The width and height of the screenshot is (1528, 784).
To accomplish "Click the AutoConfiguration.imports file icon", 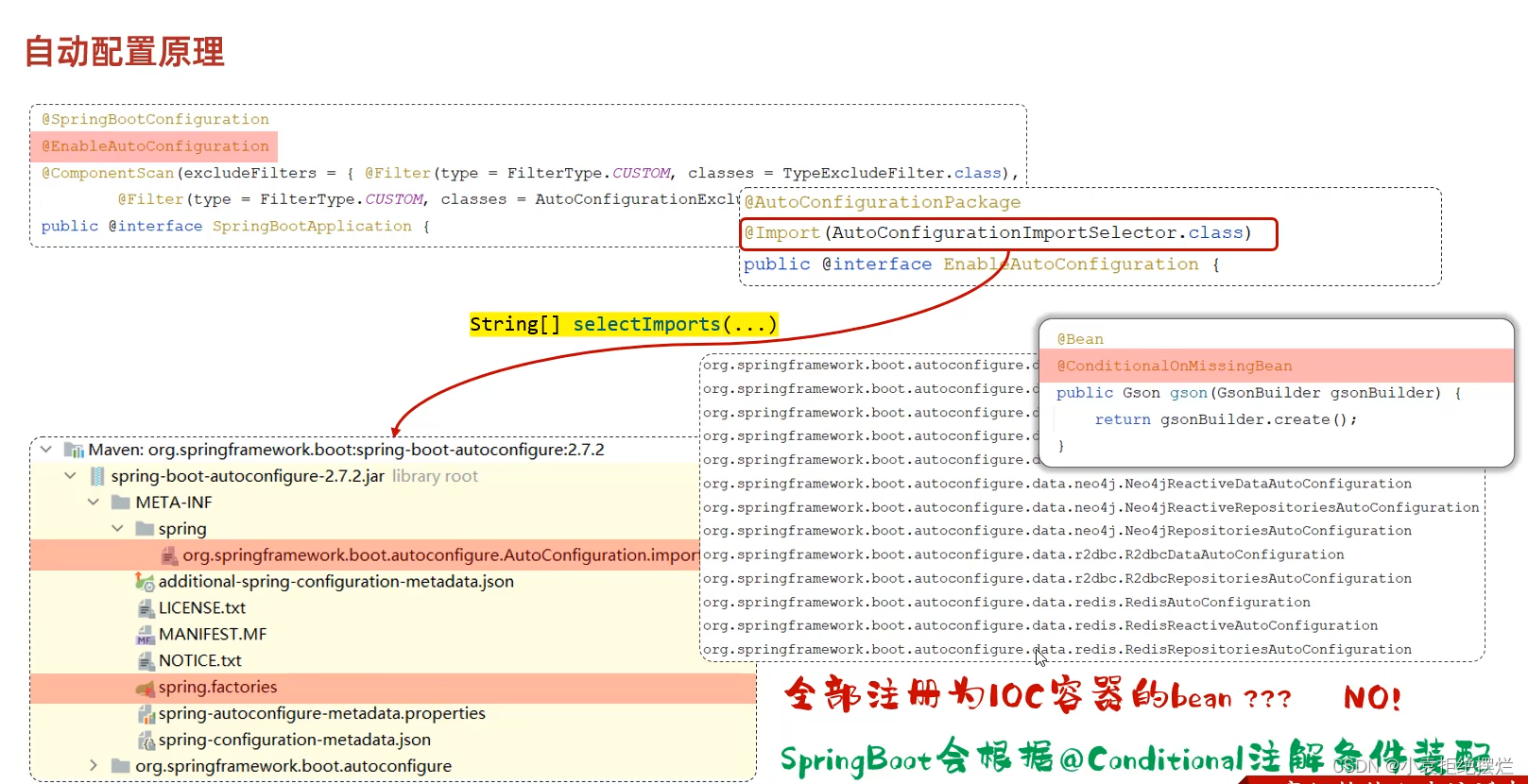I will 168,555.
